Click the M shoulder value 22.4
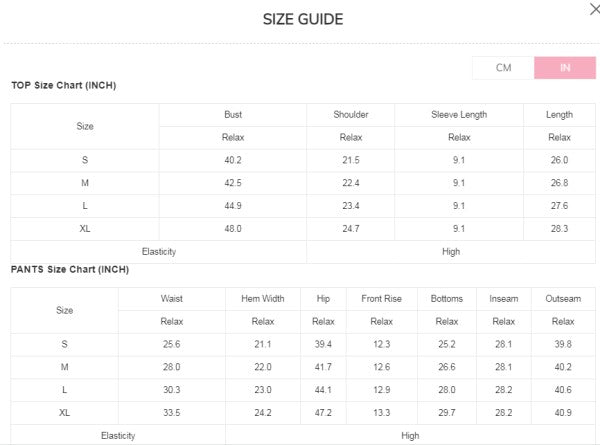Image resolution: width=600 pixels, height=445 pixels. 350,183
